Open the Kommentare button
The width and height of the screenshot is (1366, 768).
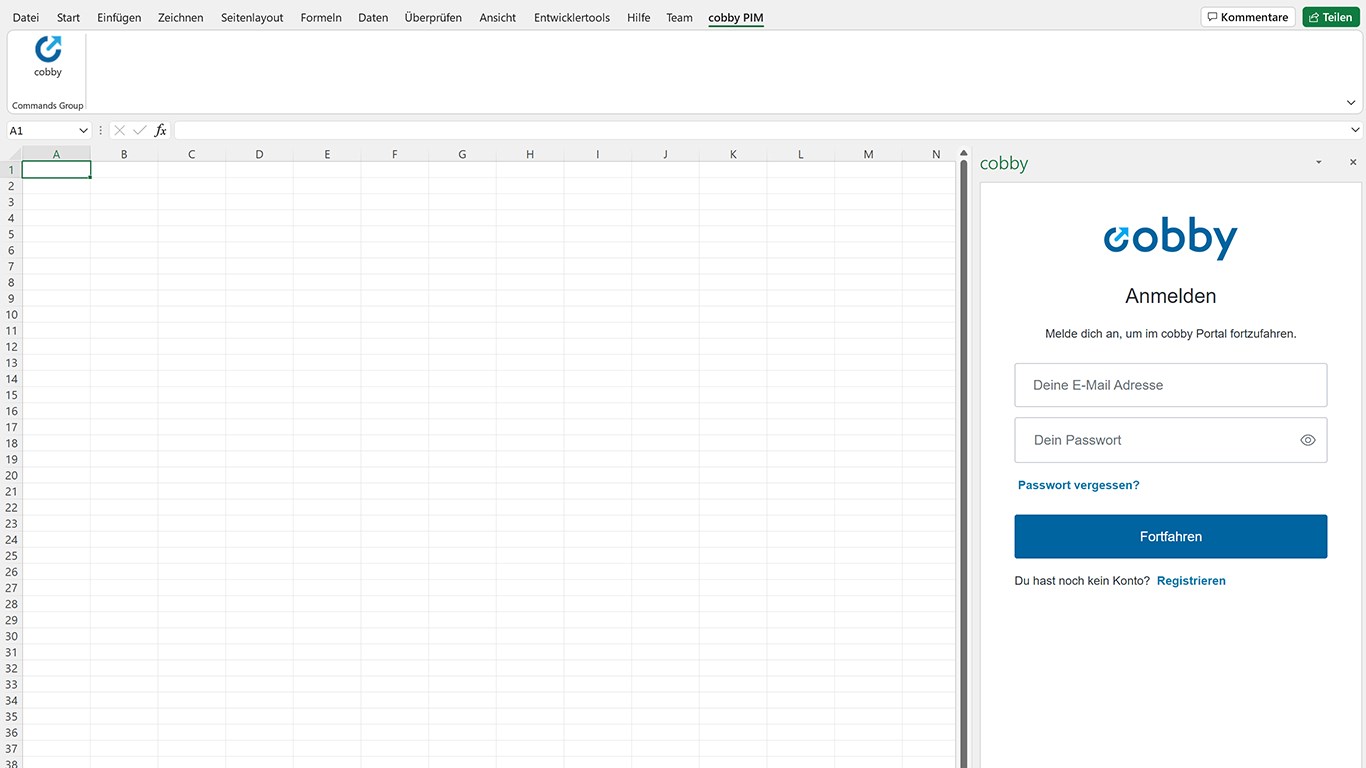[1248, 17]
